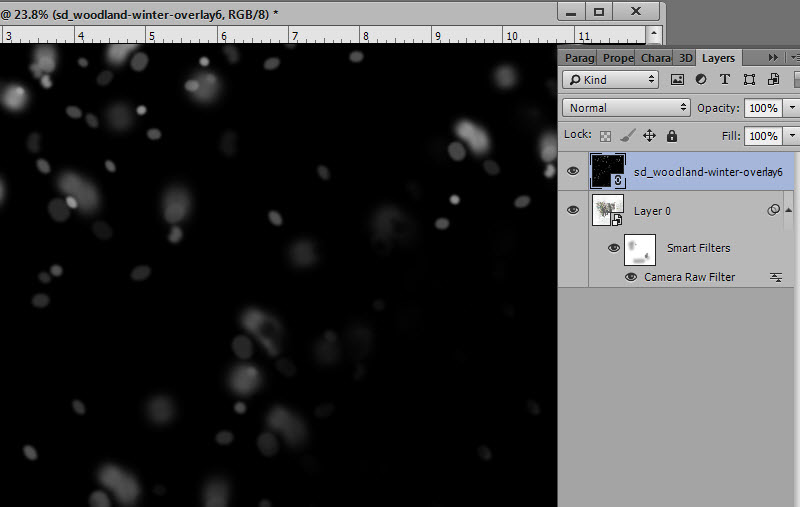Viewport: 800px width, 507px height.
Task: Lock all padlock icon
Action: coord(672,136)
